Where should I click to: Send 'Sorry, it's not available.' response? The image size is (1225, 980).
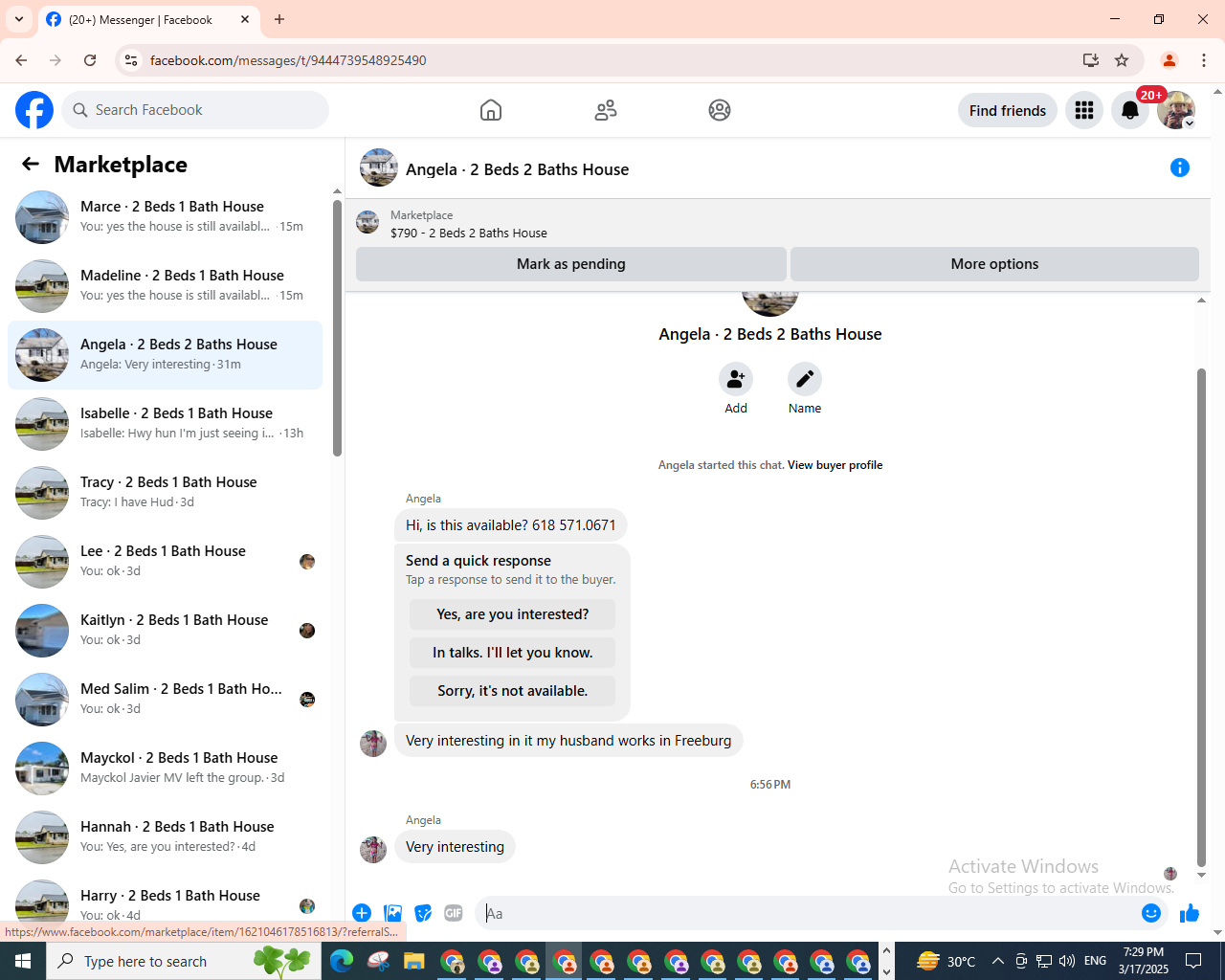tap(513, 691)
